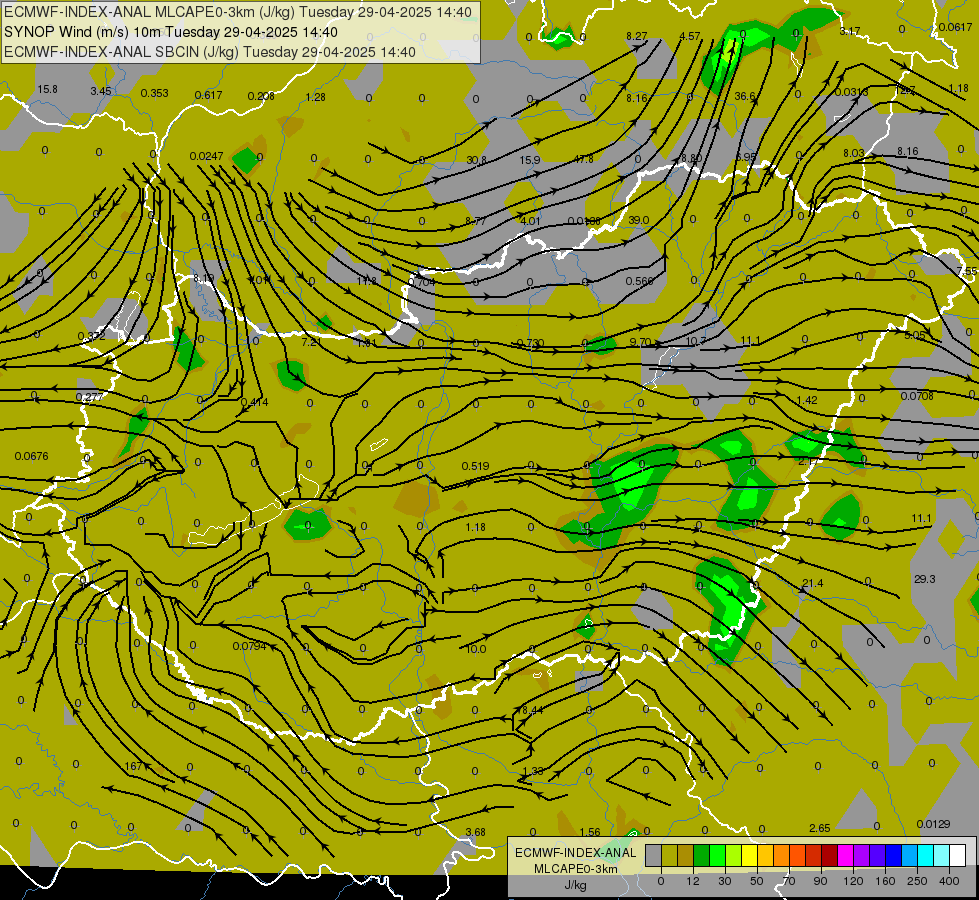Click the '0.0708' value on the map

[917, 396]
